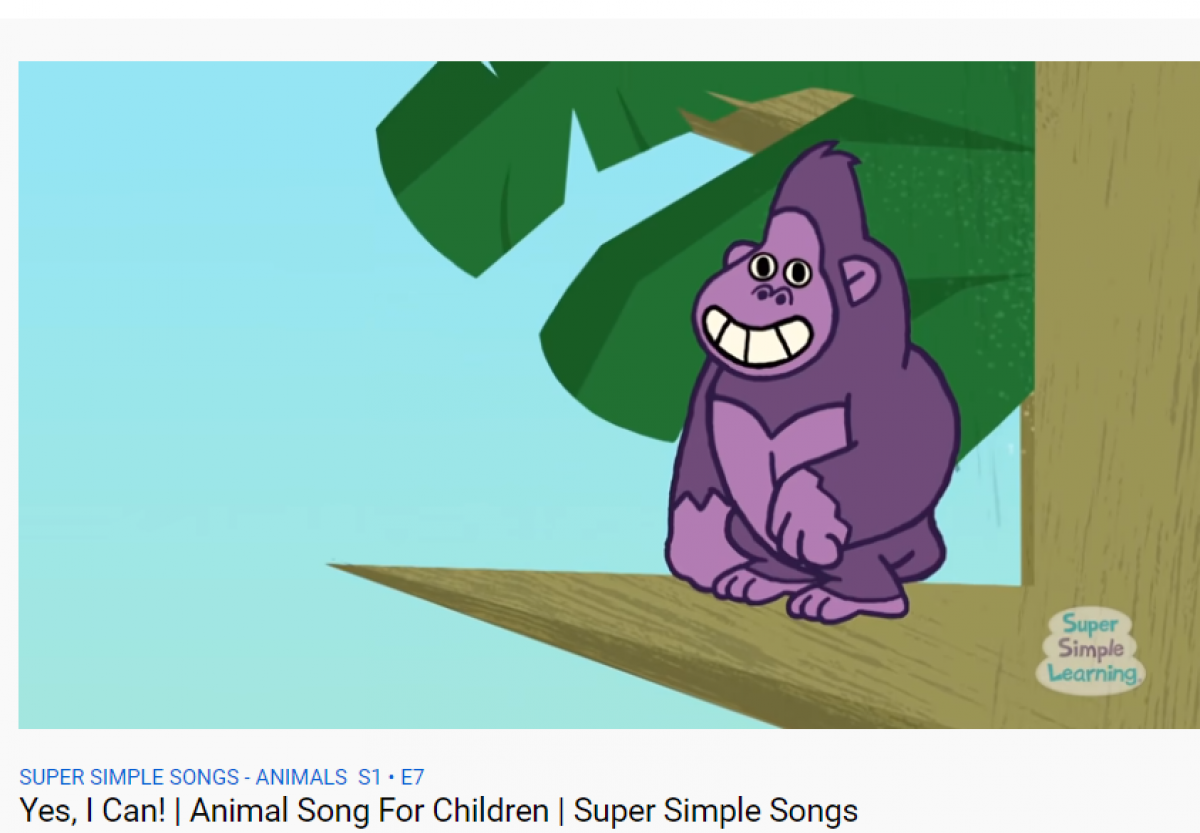Click the video title "Yes, I Can!"

coord(92,810)
